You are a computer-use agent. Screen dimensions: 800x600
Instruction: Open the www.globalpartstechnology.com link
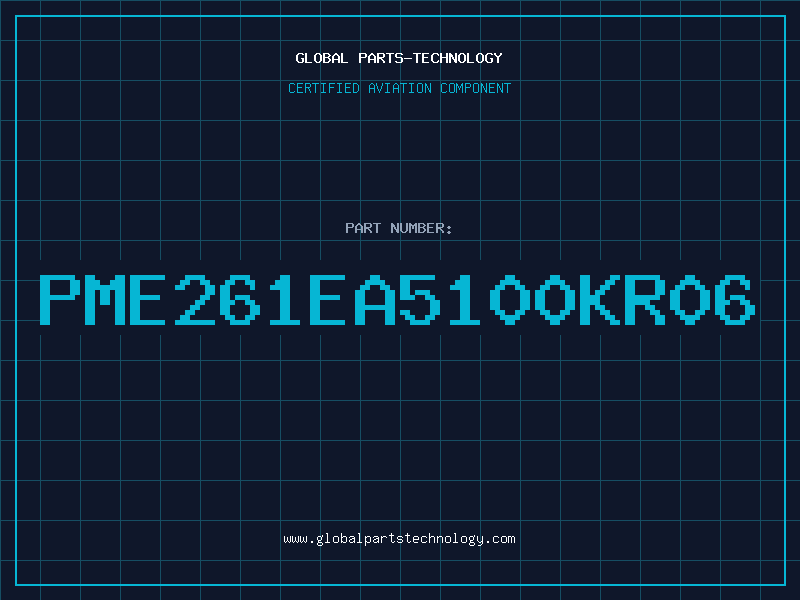(399, 539)
